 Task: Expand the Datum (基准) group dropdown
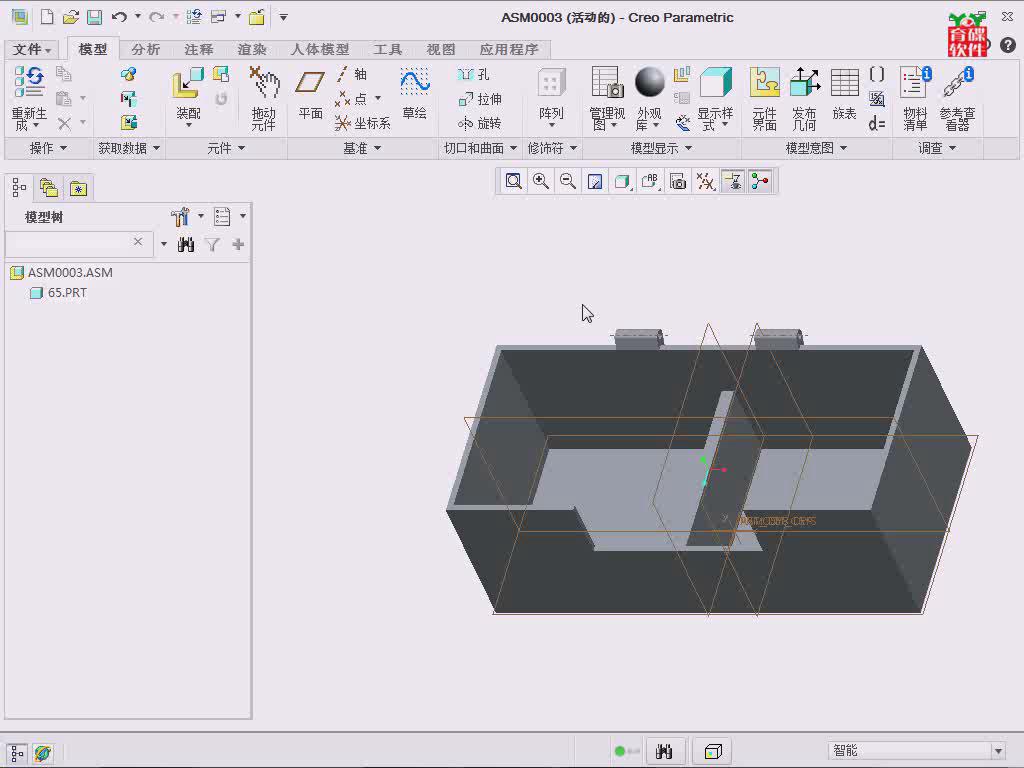362,148
